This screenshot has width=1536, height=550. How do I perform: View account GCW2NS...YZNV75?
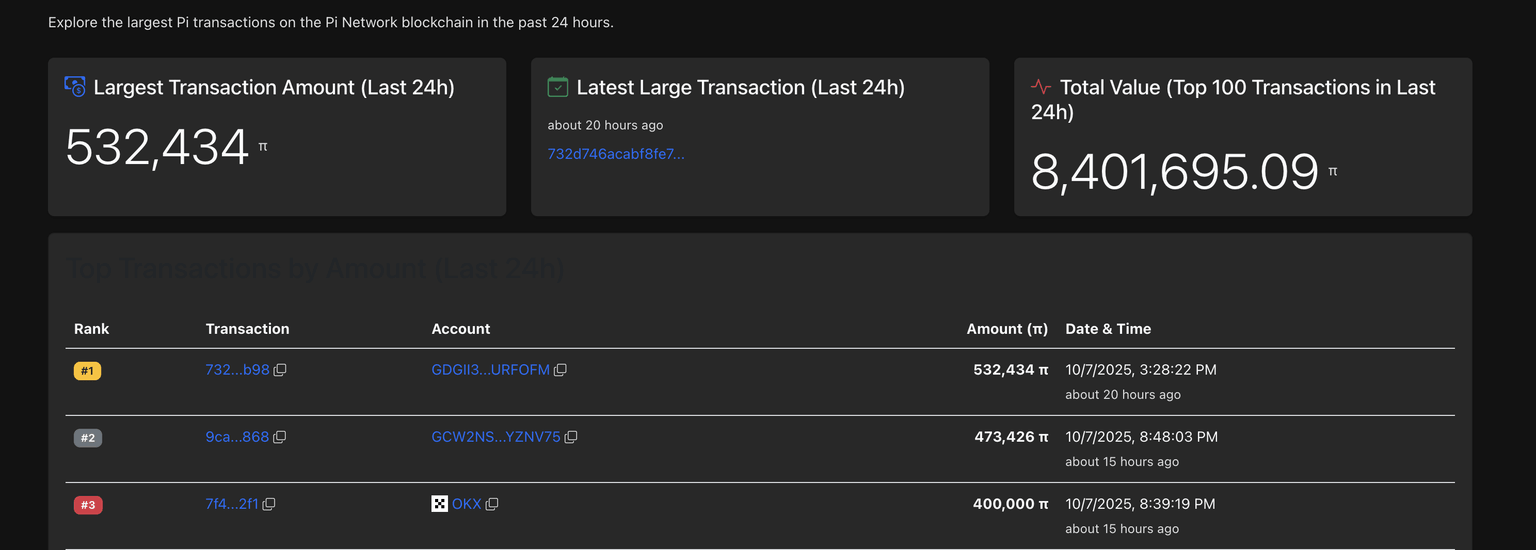click(x=495, y=437)
